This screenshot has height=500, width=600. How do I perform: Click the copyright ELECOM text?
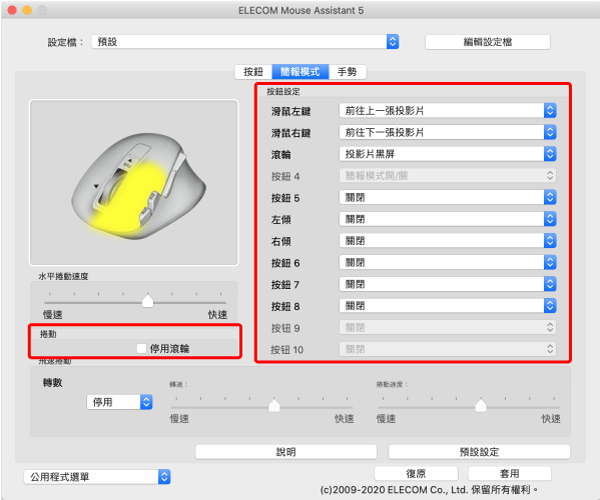coord(429,490)
